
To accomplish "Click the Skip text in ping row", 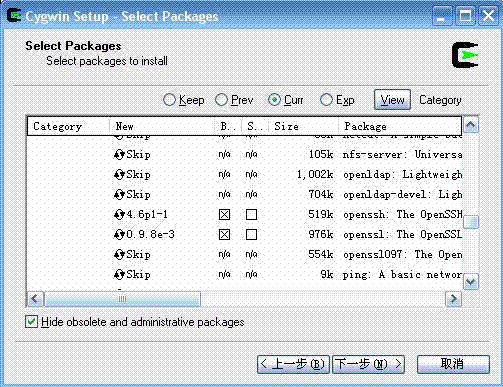I will coord(138,275).
